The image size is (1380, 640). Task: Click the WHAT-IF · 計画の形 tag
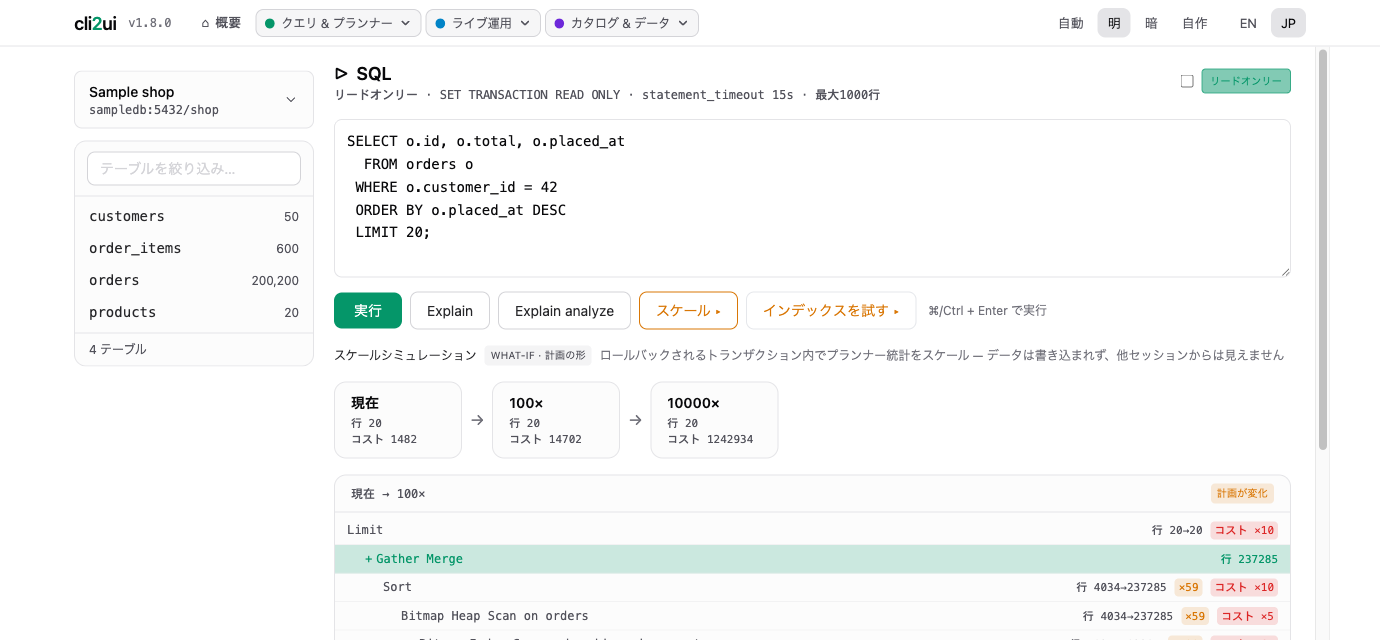[x=538, y=355]
